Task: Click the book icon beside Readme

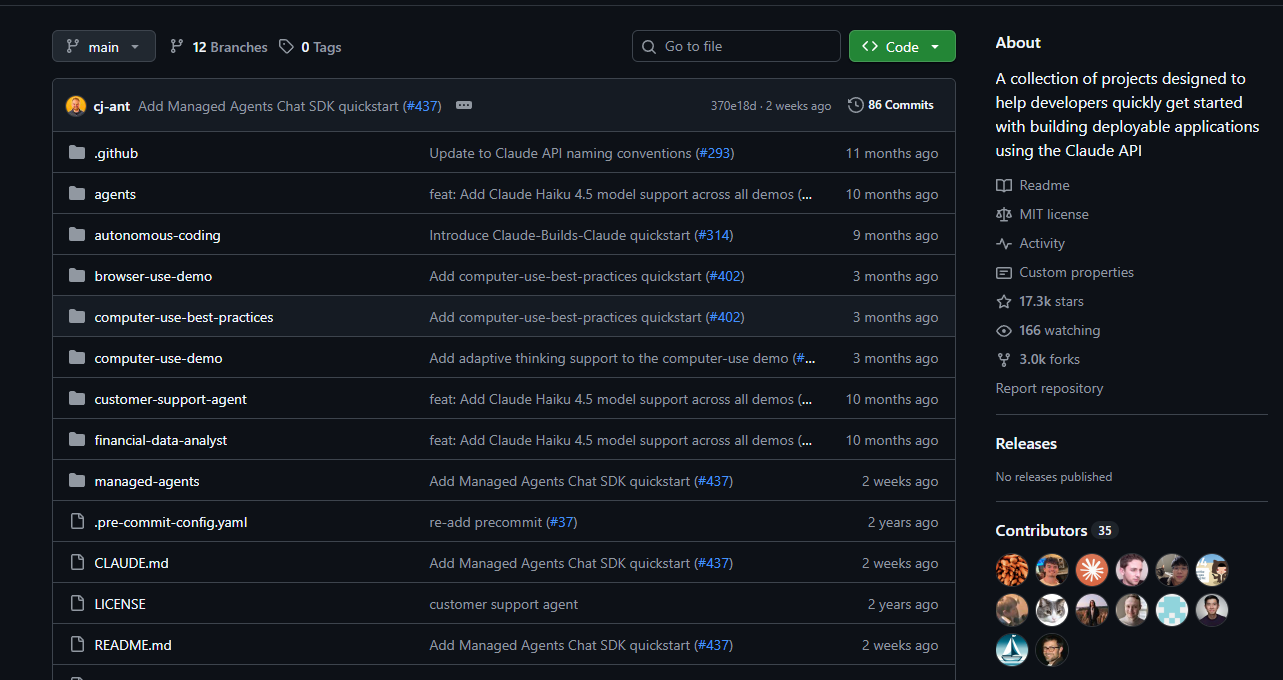Action: (1004, 185)
